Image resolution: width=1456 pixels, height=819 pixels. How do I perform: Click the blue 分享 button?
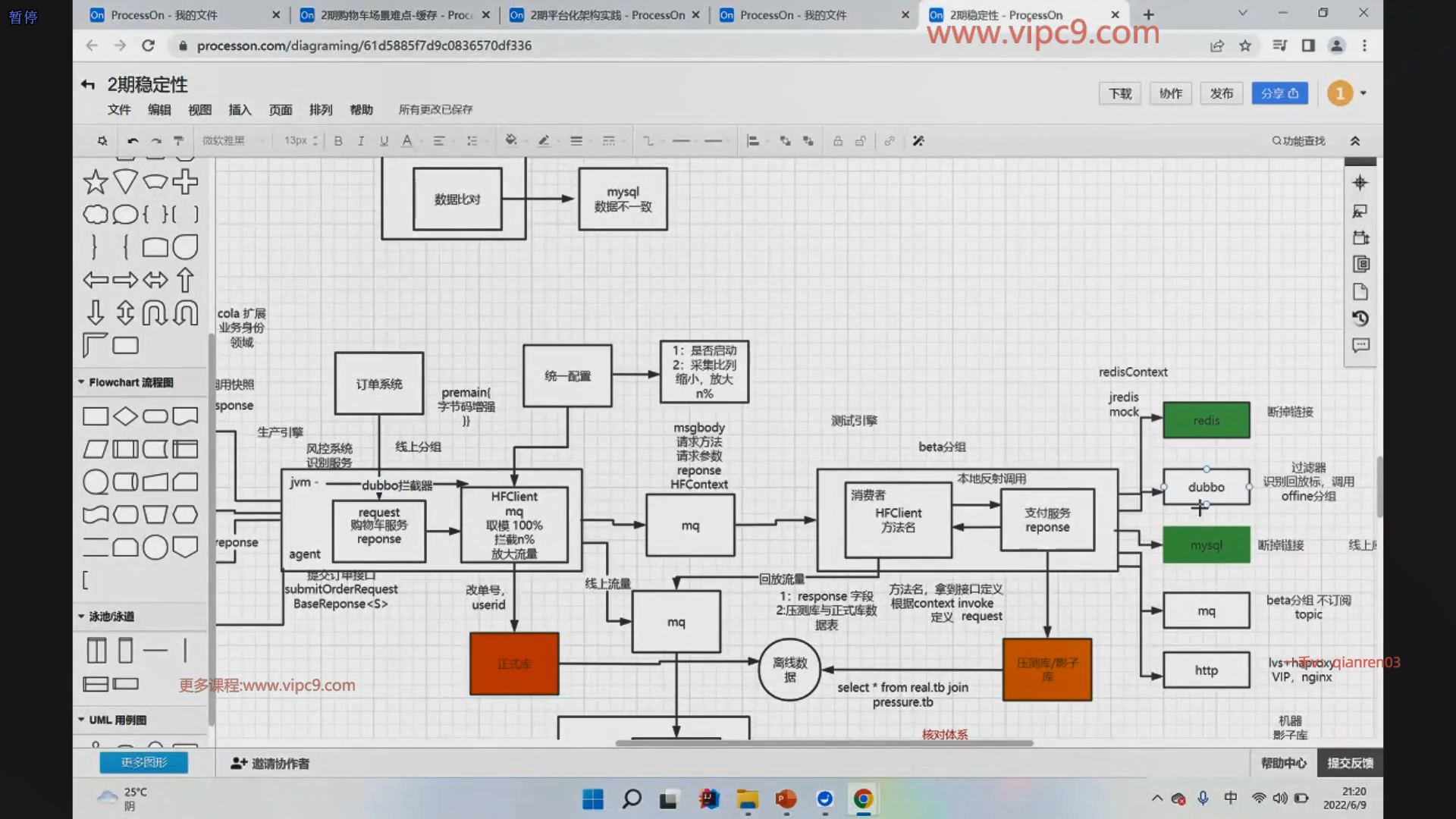click(1279, 93)
